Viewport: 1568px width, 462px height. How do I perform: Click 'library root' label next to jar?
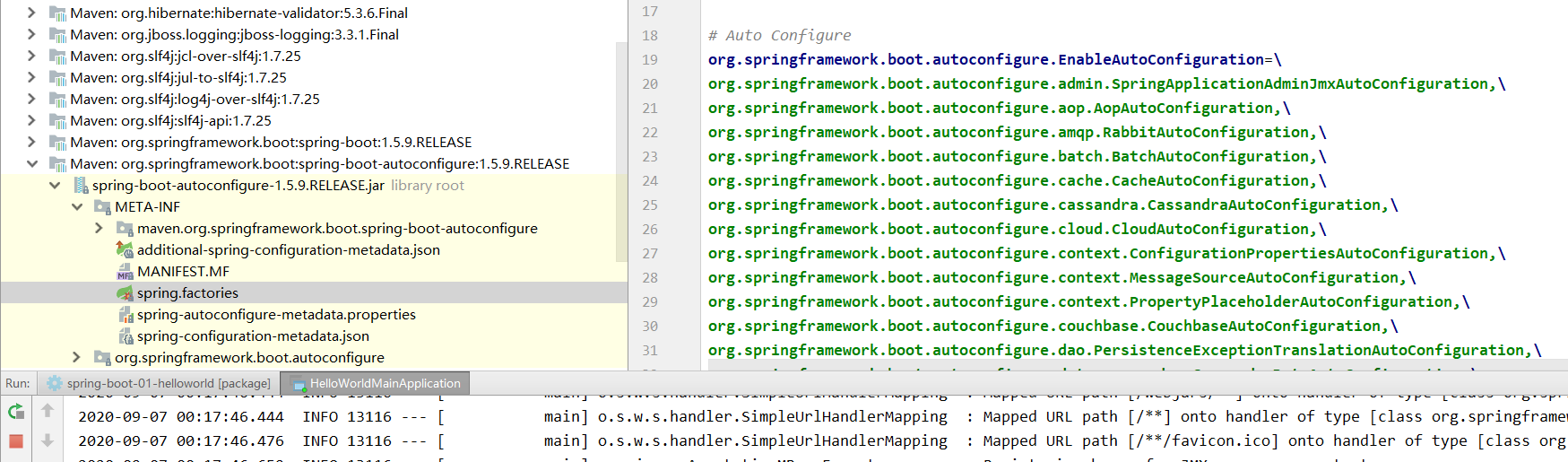[x=428, y=185]
